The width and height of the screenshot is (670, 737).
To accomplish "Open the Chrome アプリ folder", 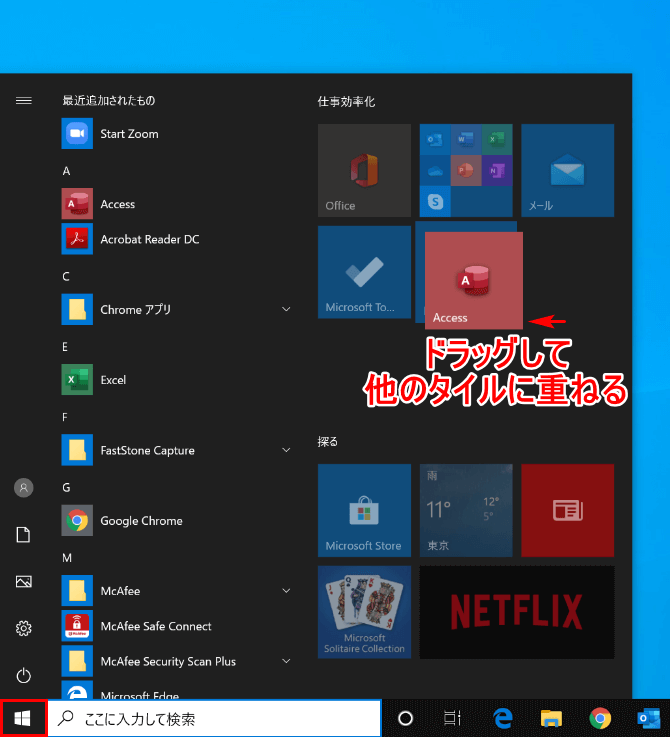I will 176,310.
